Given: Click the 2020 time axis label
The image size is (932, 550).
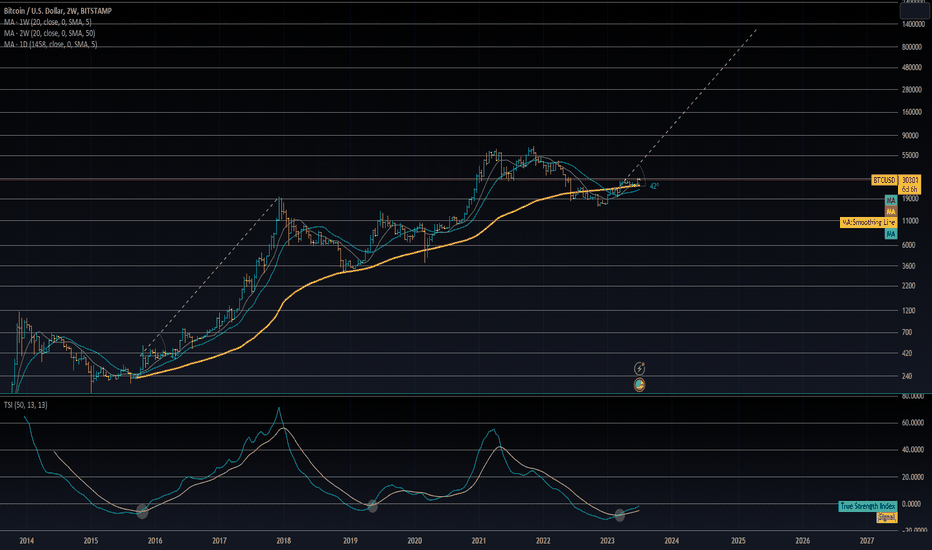Looking at the screenshot, I should 414,540.
